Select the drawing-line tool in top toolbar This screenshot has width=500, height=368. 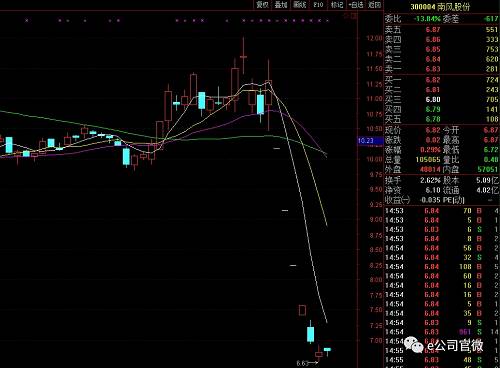300,5
